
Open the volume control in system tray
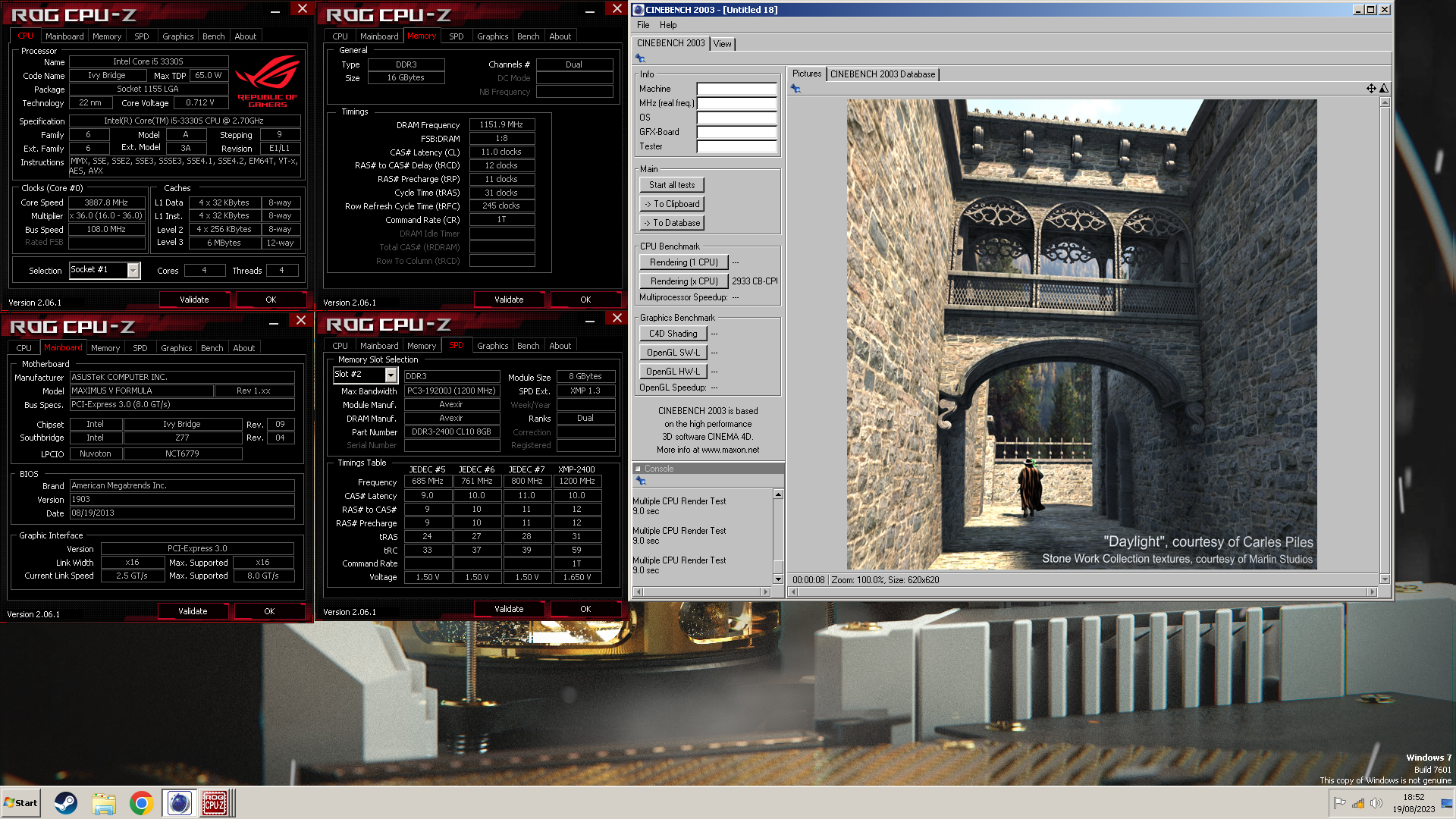1376,803
